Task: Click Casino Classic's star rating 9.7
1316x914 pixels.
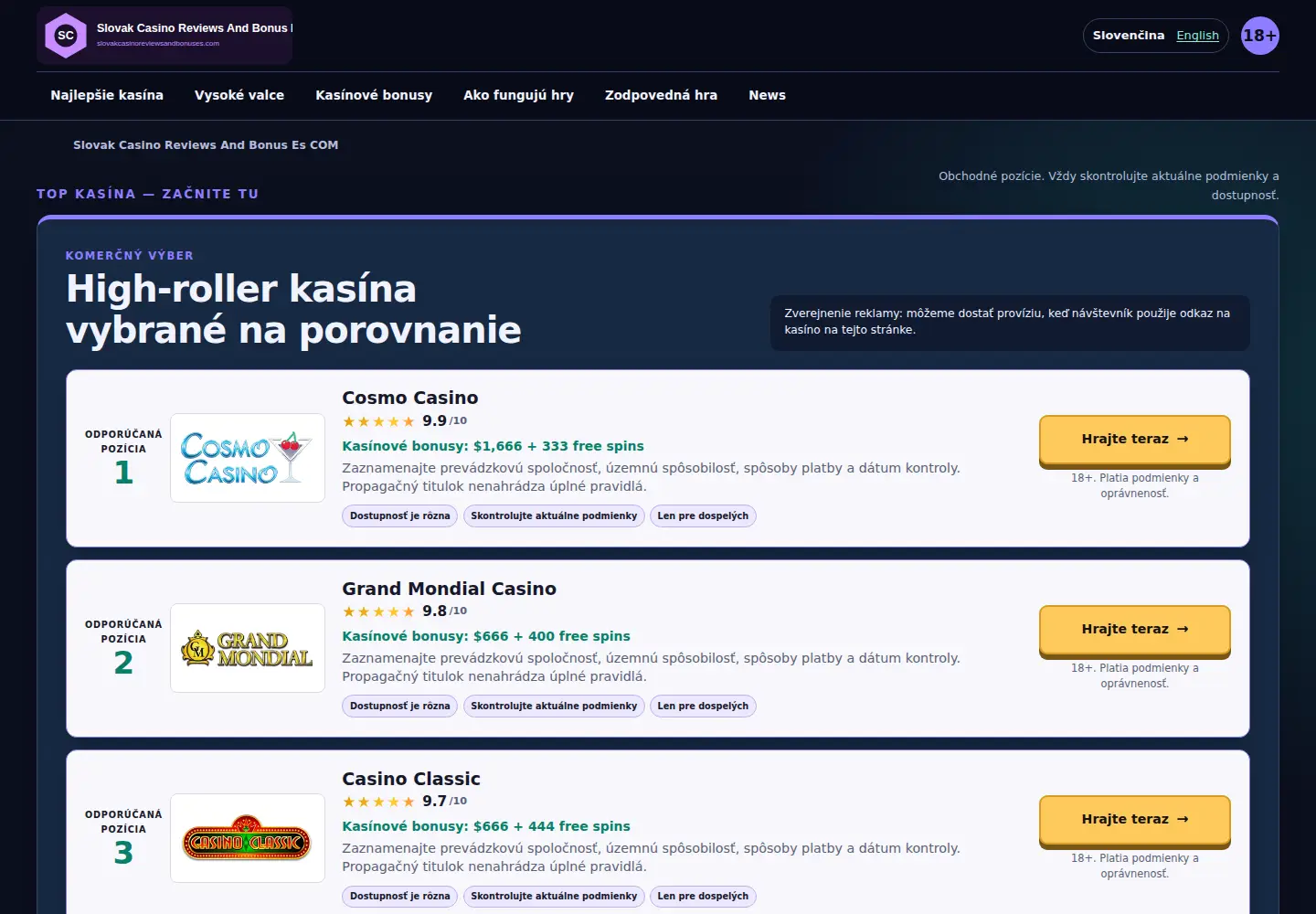Action: [404, 802]
